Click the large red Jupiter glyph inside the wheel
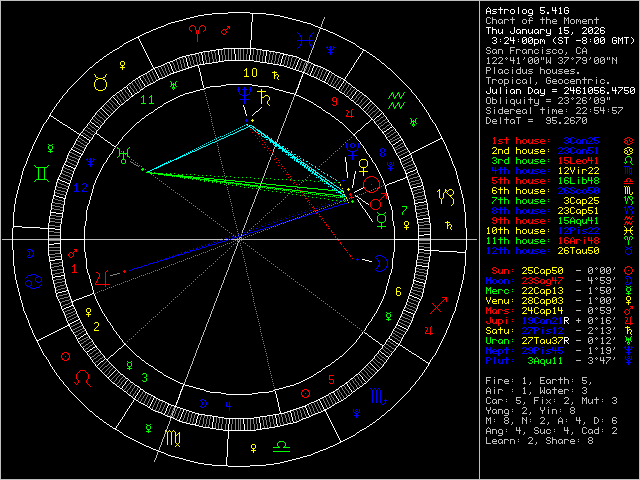640x480 pixels. [x=102, y=278]
